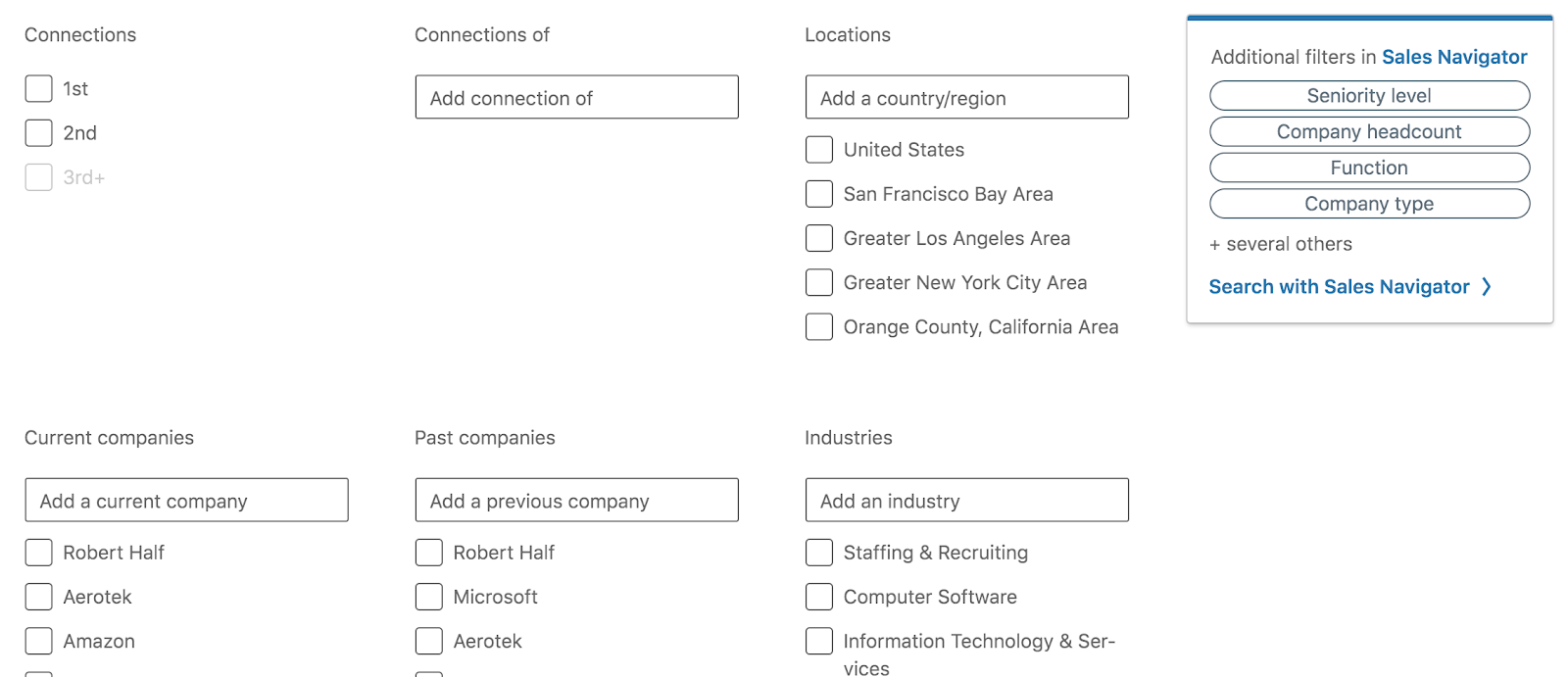The width and height of the screenshot is (1568, 677).
Task: Select Orange County, California Area
Action: [819, 326]
